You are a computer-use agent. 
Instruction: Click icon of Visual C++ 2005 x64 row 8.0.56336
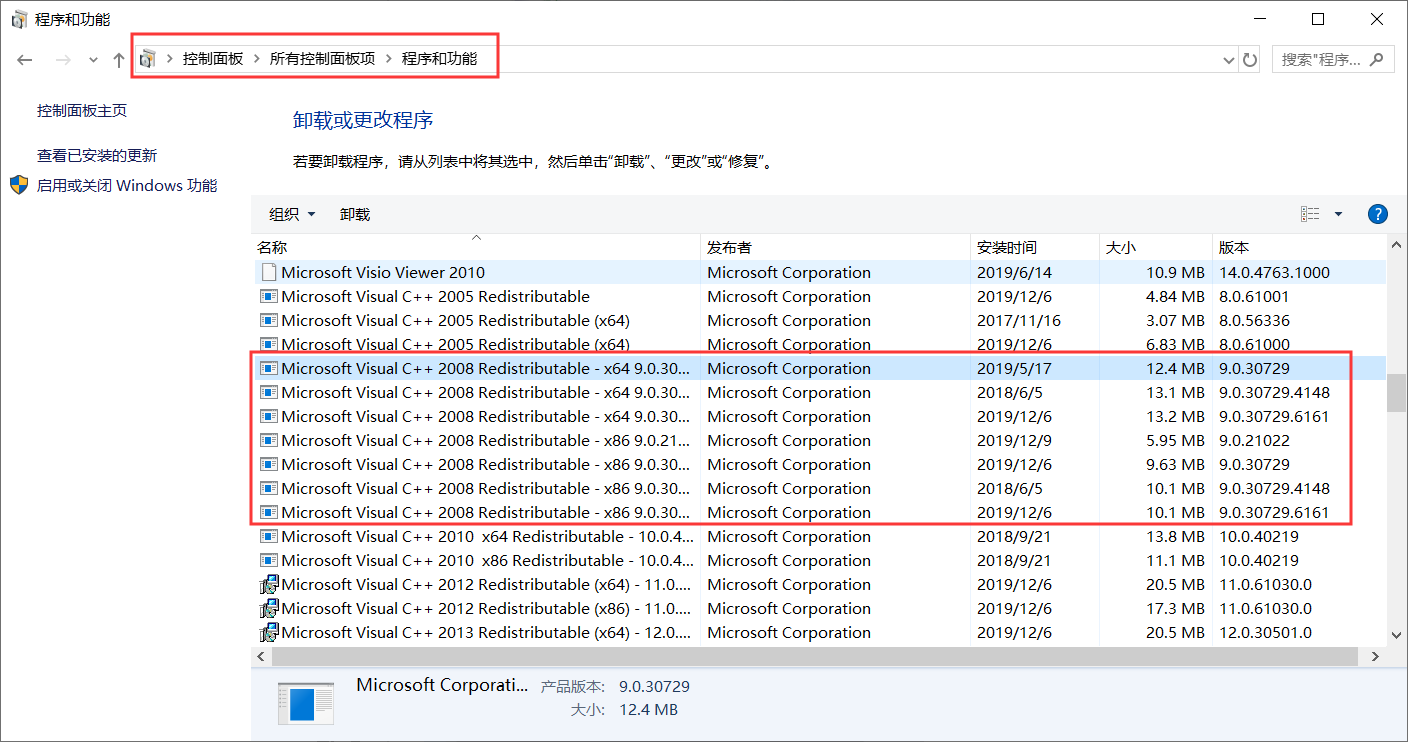pos(268,320)
